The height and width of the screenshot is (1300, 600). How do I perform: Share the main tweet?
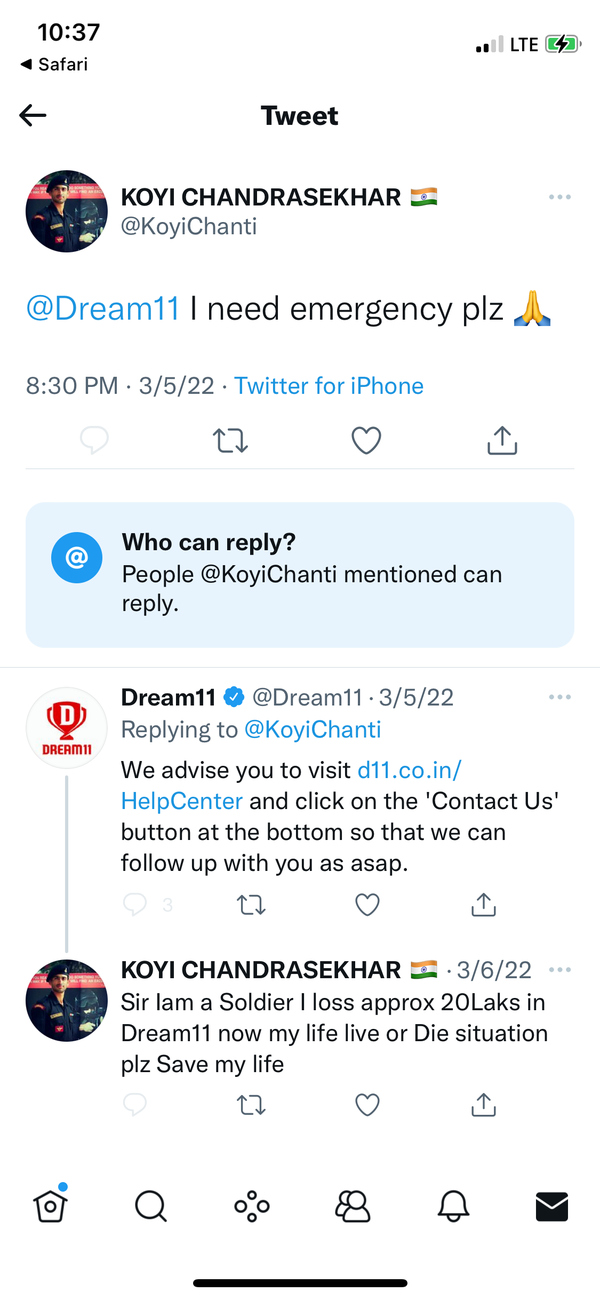tap(502, 440)
